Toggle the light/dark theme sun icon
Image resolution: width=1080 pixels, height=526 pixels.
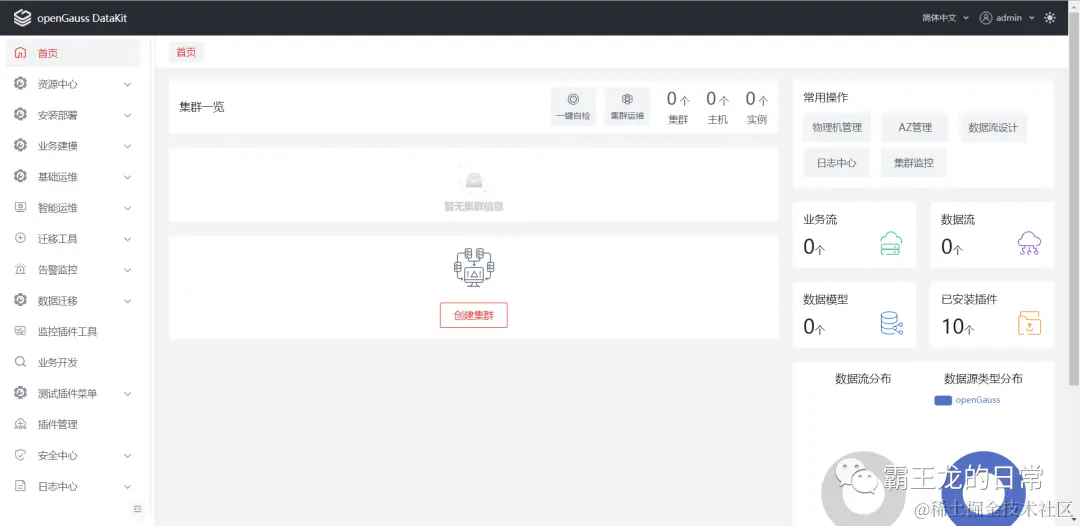pyautogui.click(x=1050, y=18)
